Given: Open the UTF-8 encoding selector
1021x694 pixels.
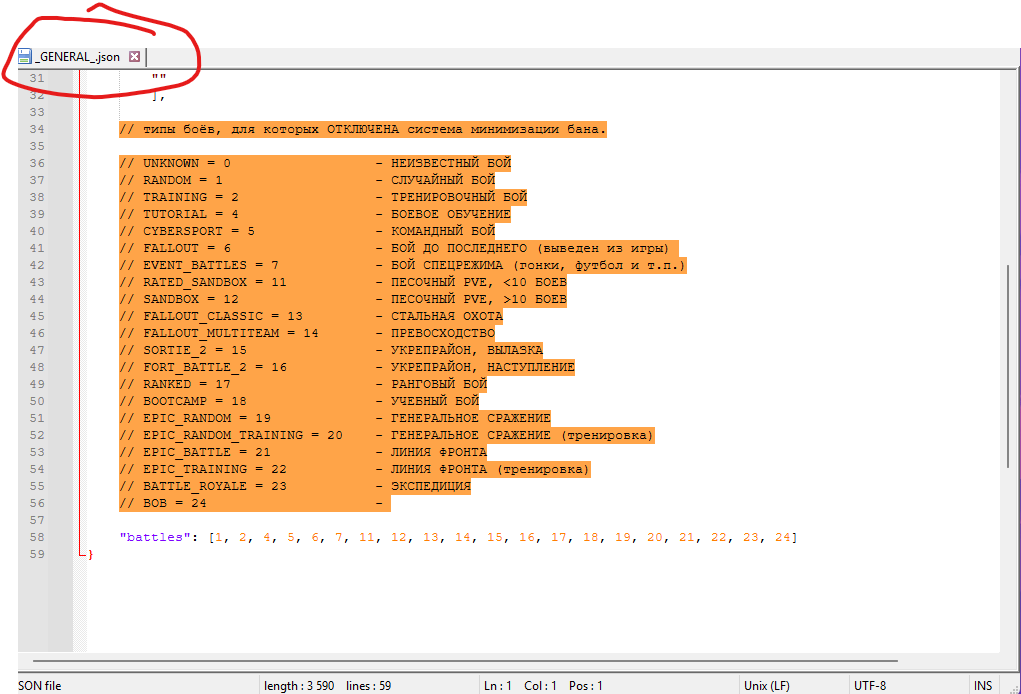Looking at the screenshot, I should (x=868, y=685).
